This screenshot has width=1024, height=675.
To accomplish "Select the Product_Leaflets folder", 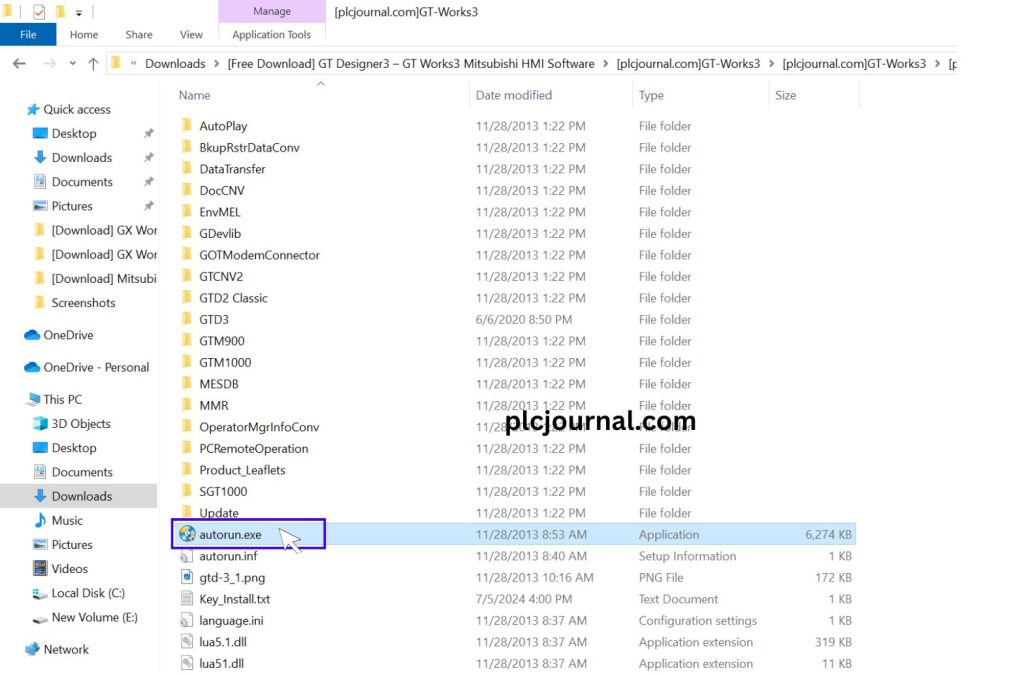I will 242,470.
